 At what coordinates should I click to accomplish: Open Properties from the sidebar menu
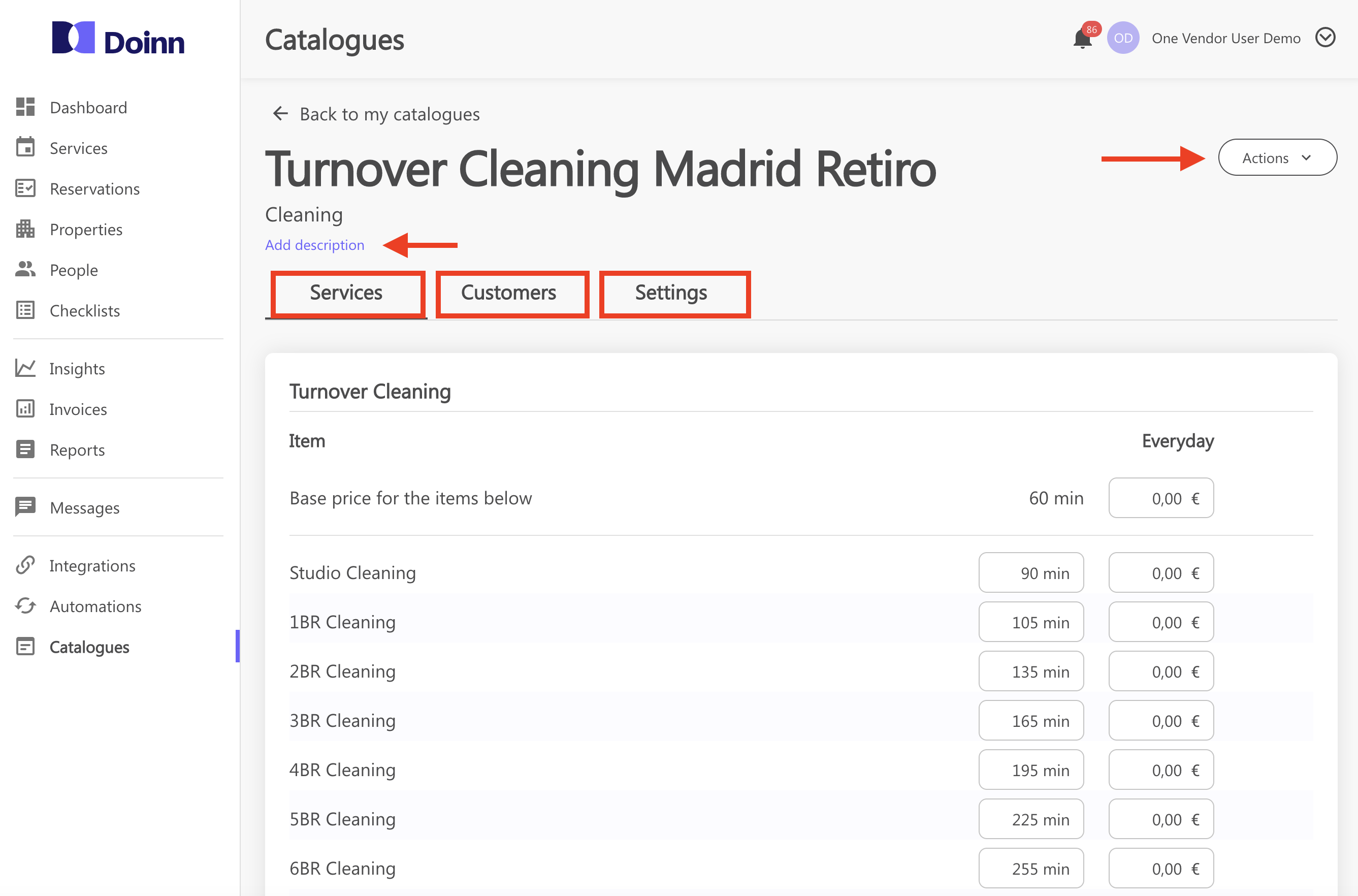tap(86, 229)
